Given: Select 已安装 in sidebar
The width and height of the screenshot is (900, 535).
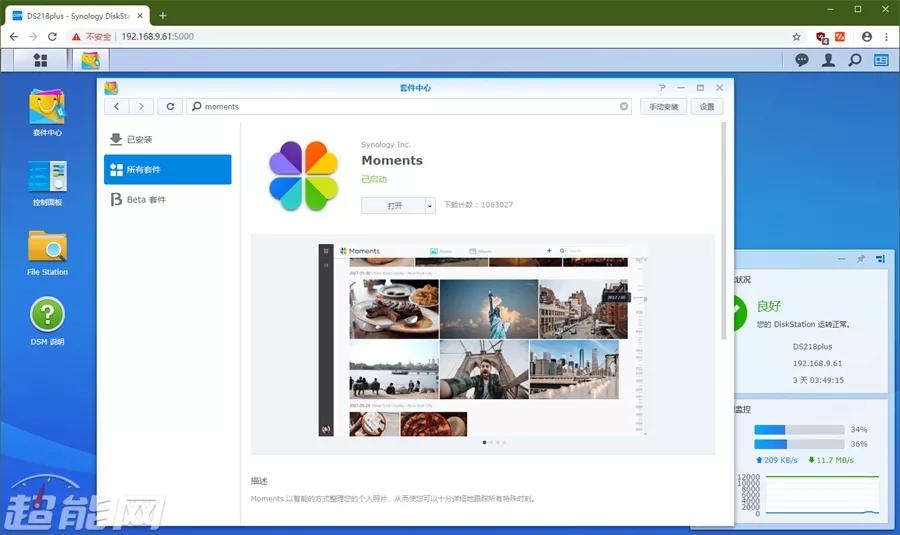Looking at the screenshot, I should [168, 139].
